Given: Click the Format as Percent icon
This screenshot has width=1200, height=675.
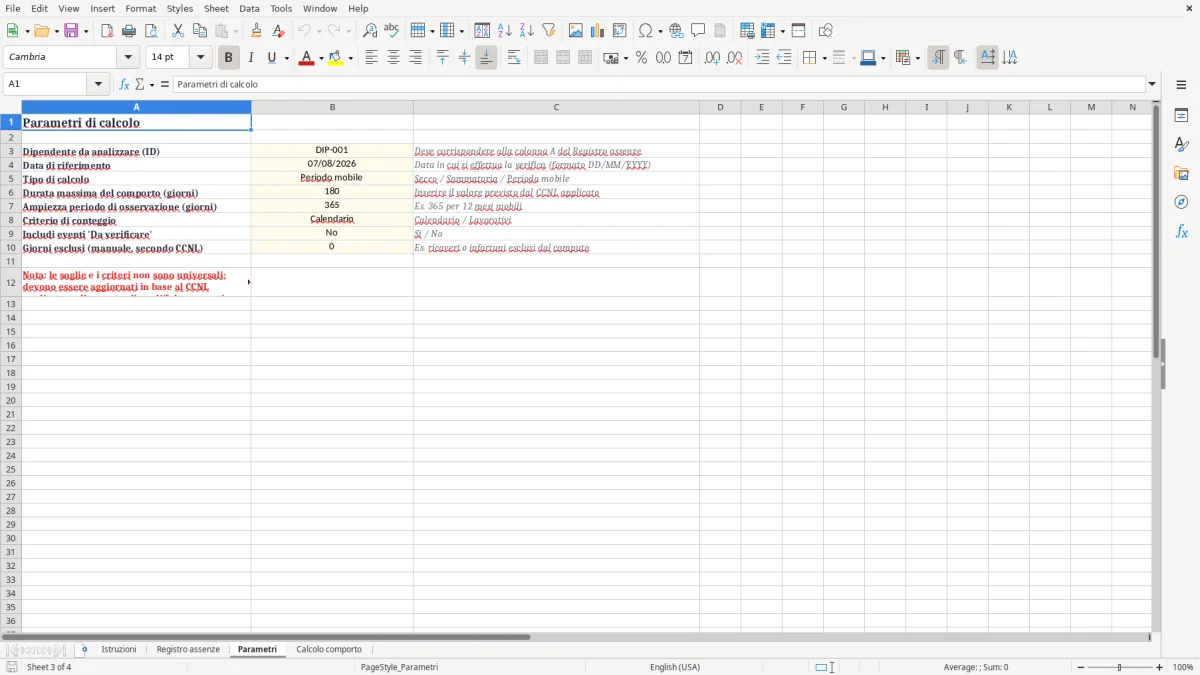Looking at the screenshot, I should pos(641,58).
